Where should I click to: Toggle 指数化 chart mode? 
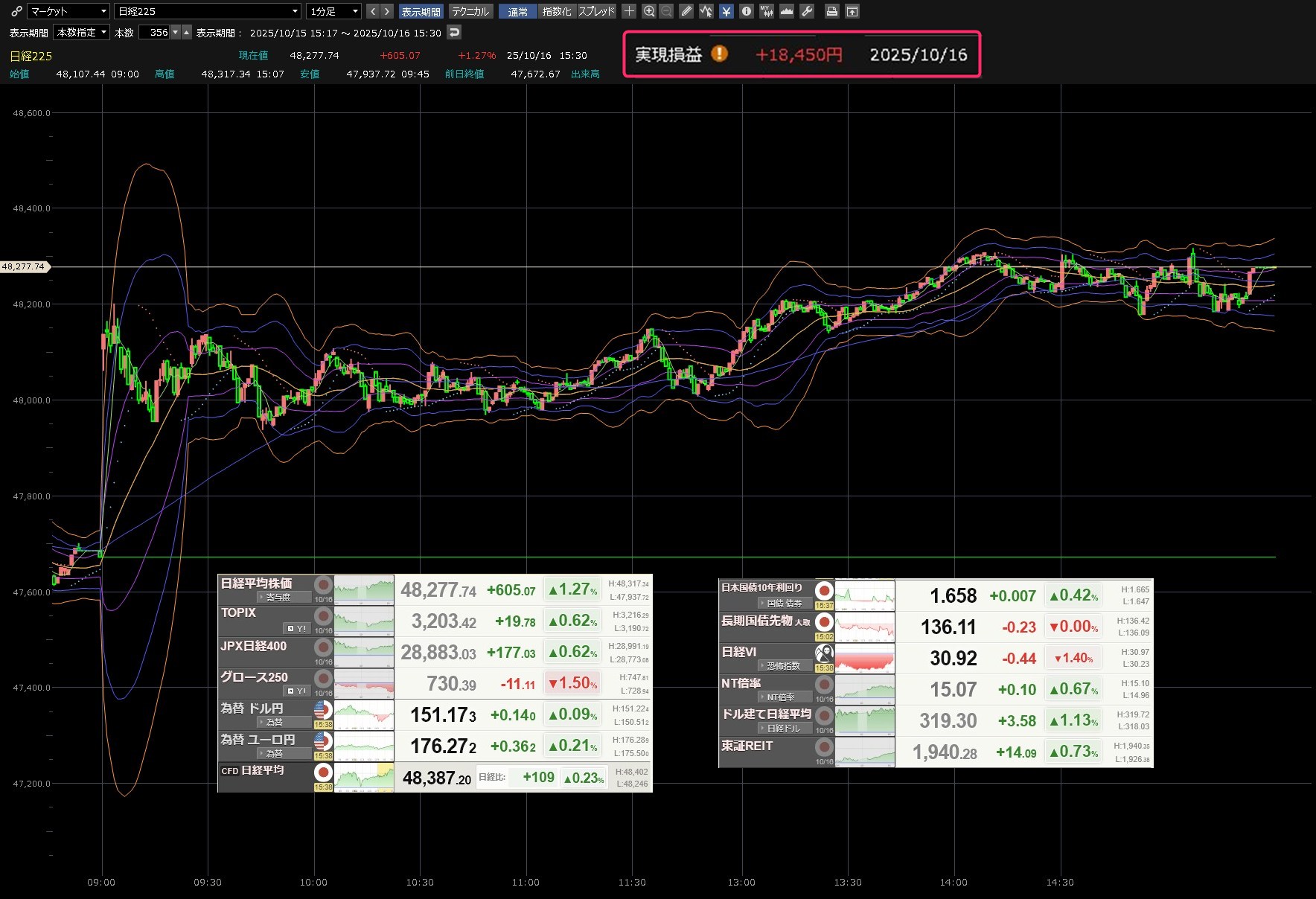coord(556,11)
